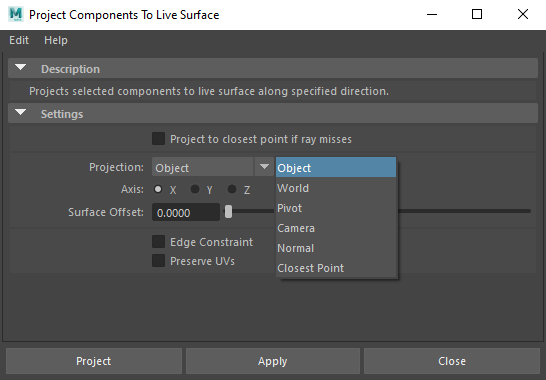Screen dimensions: 546x380
Task: Choose Pivot projection option
Action: (x=336, y=208)
